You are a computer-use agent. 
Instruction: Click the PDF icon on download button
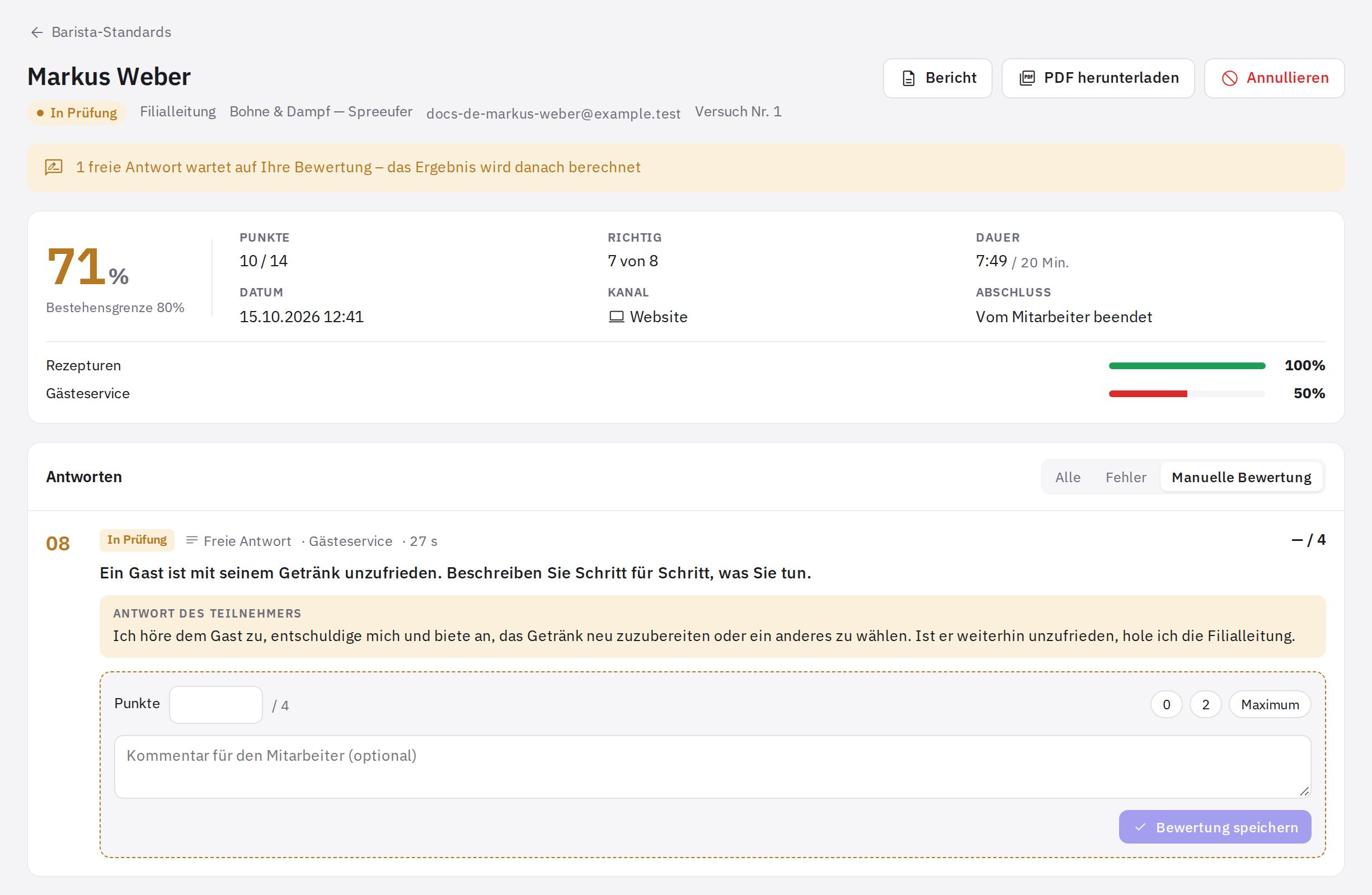1027,78
